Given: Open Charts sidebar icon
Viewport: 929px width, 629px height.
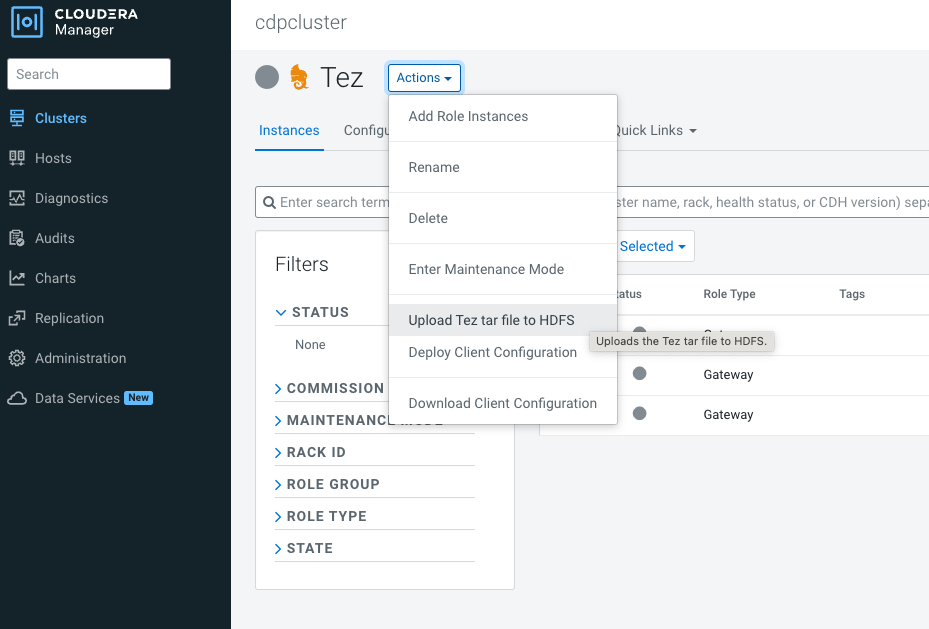Looking at the screenshot, I should point(17,278).
